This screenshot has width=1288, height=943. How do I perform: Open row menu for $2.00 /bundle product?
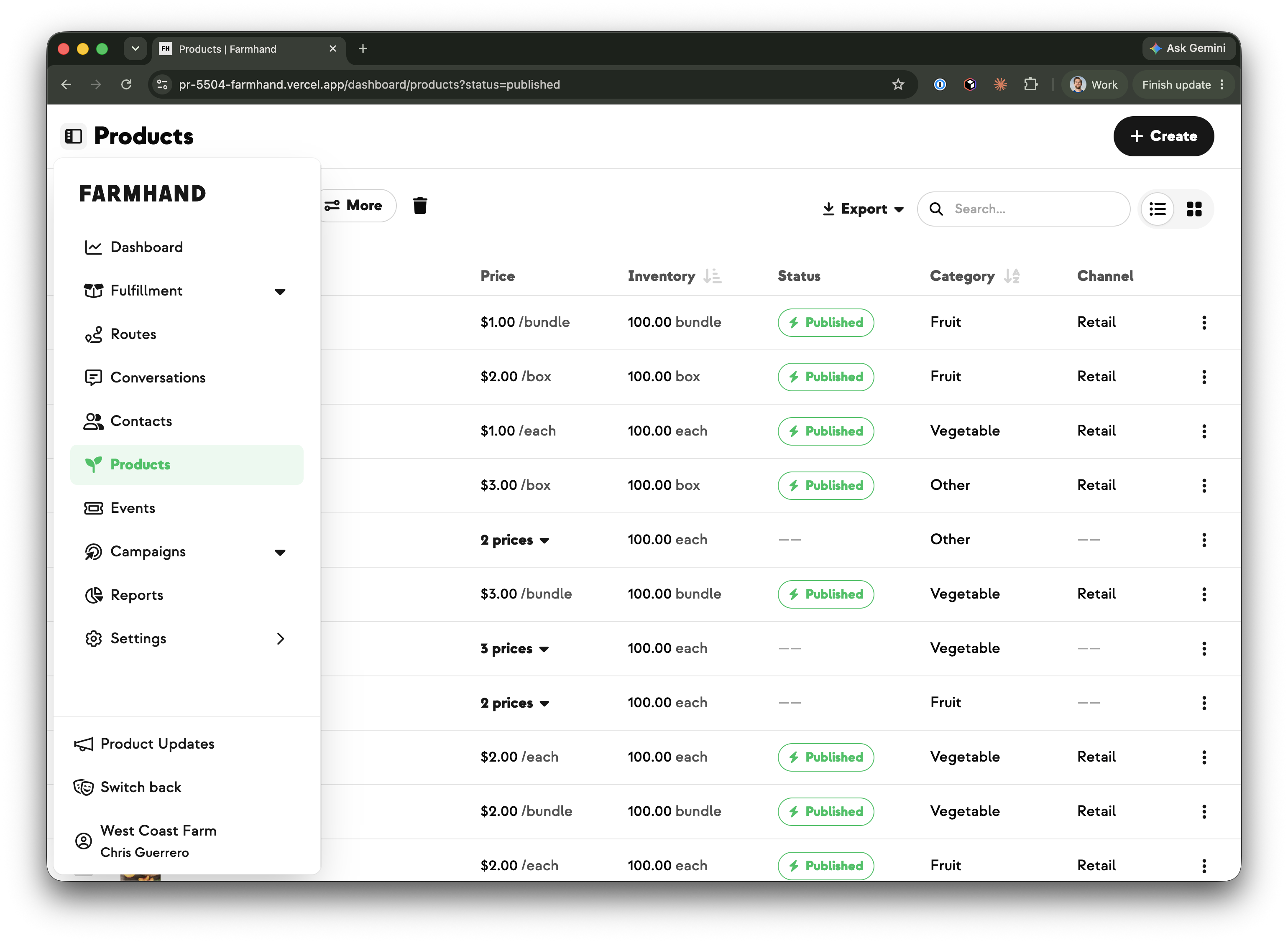pyautogui.click(x=1204, y=812)
